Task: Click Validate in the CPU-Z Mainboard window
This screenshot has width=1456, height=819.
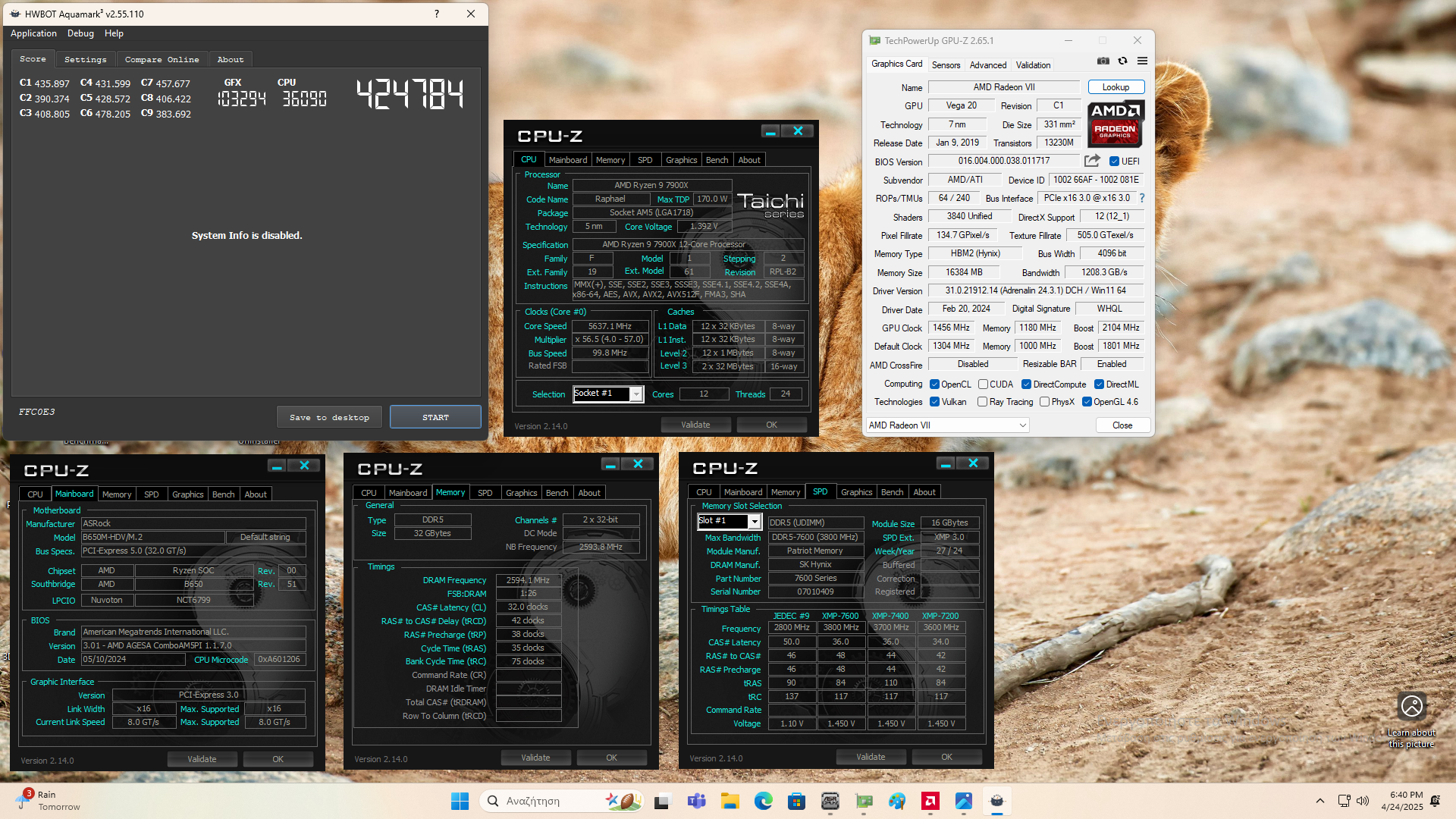Action: point(202,759)
